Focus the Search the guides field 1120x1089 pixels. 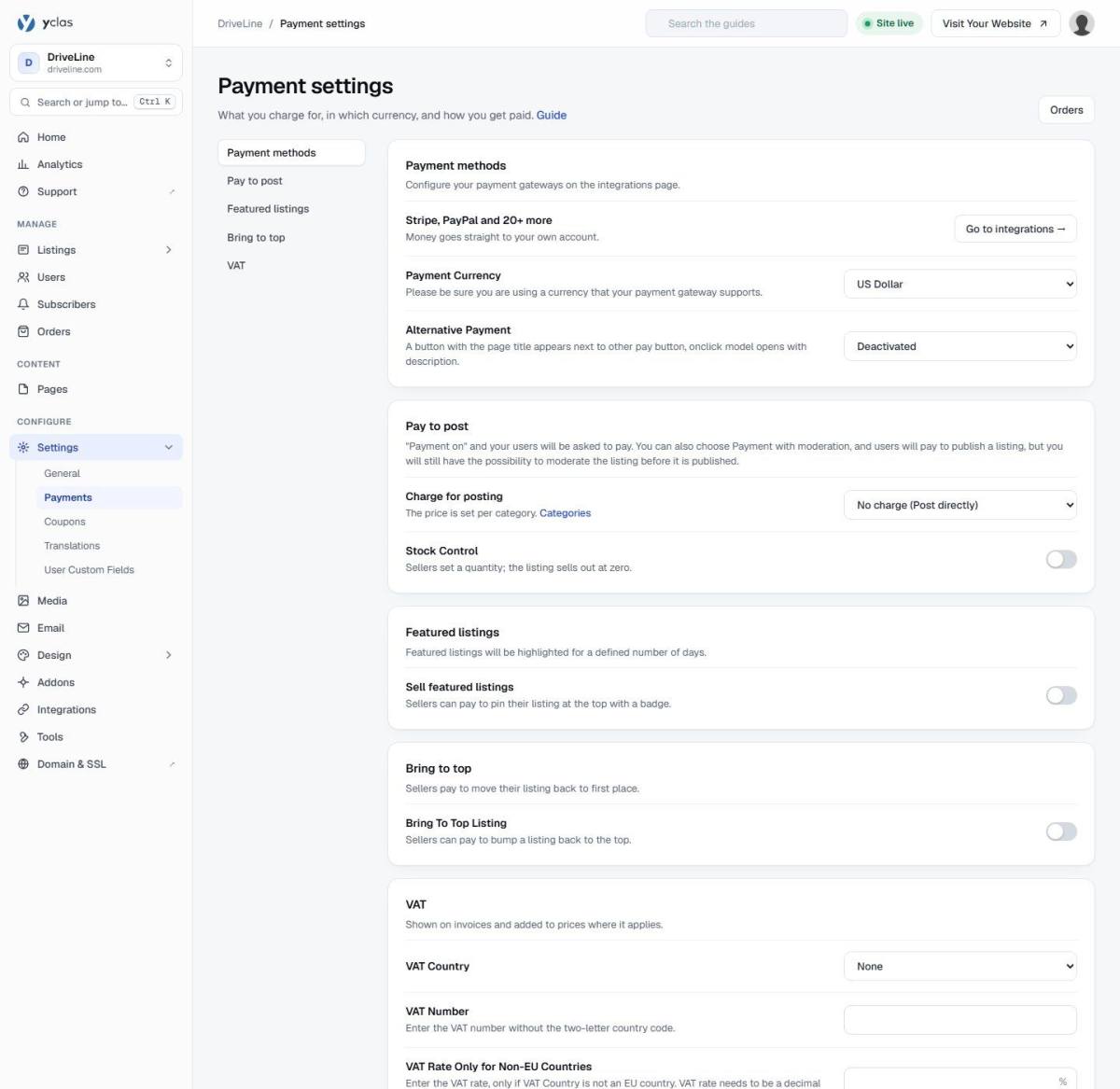click(747, 23)
